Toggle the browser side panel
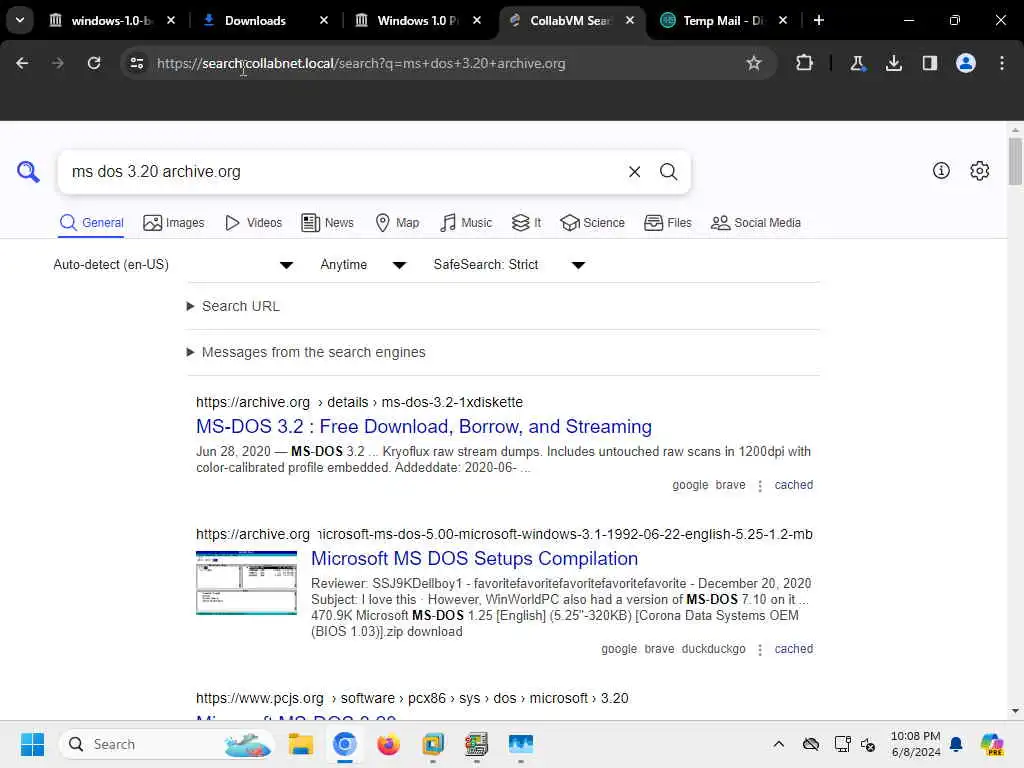This screenshot has height=768, width=1024. pos(929,63)
